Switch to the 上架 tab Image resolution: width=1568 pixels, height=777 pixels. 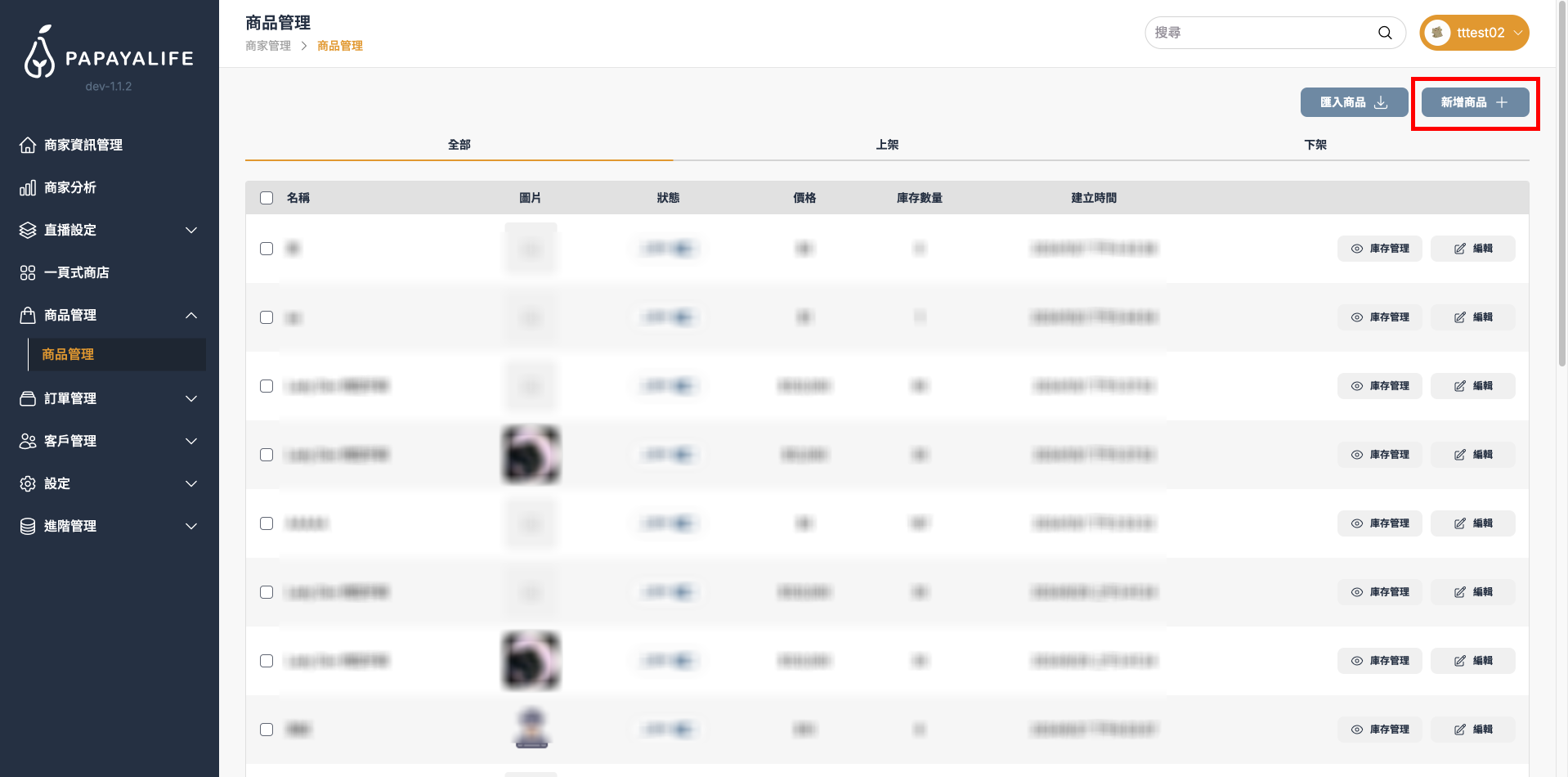(887, 145)
